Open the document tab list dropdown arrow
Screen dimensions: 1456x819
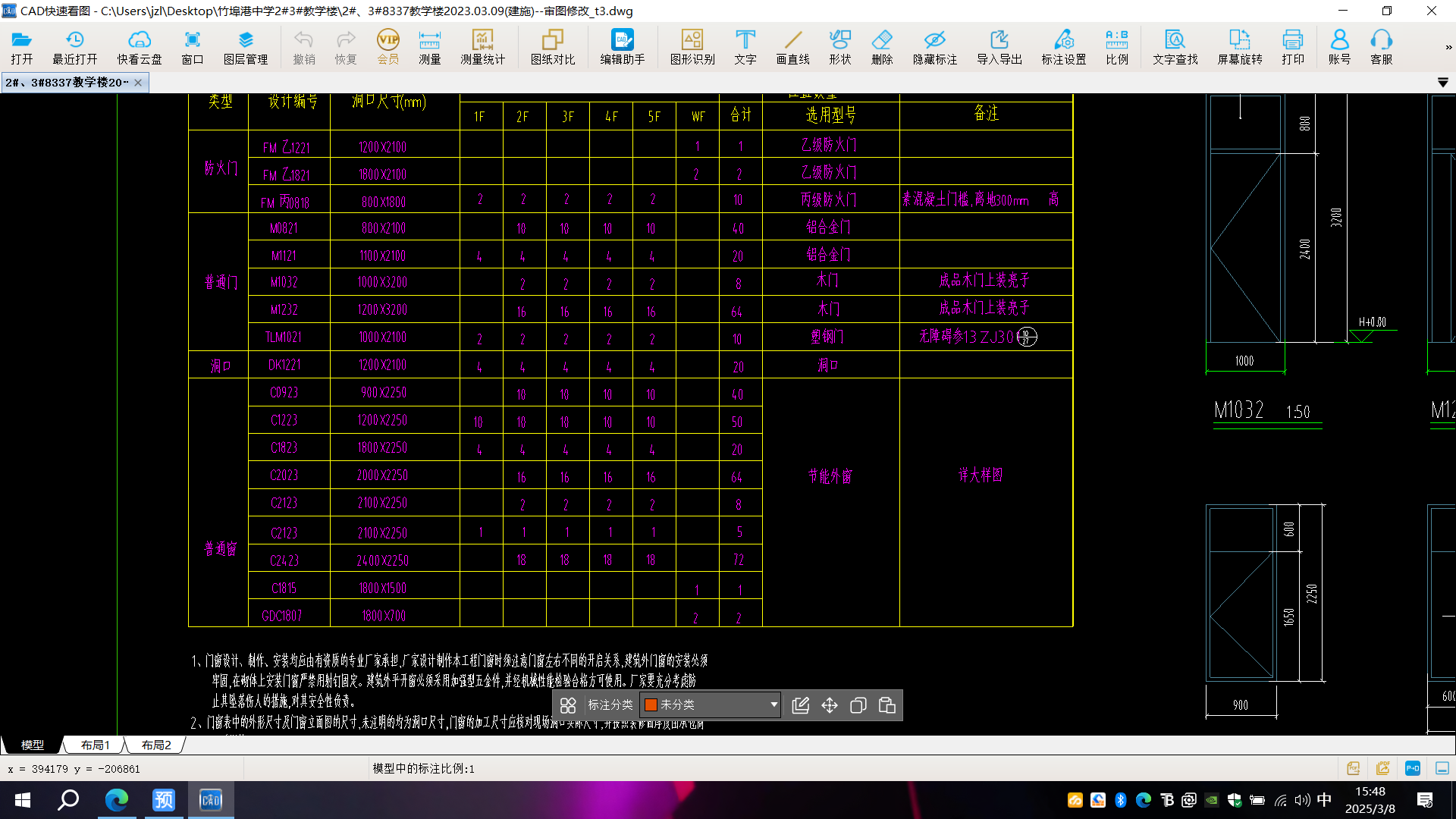click(1442, 82)
